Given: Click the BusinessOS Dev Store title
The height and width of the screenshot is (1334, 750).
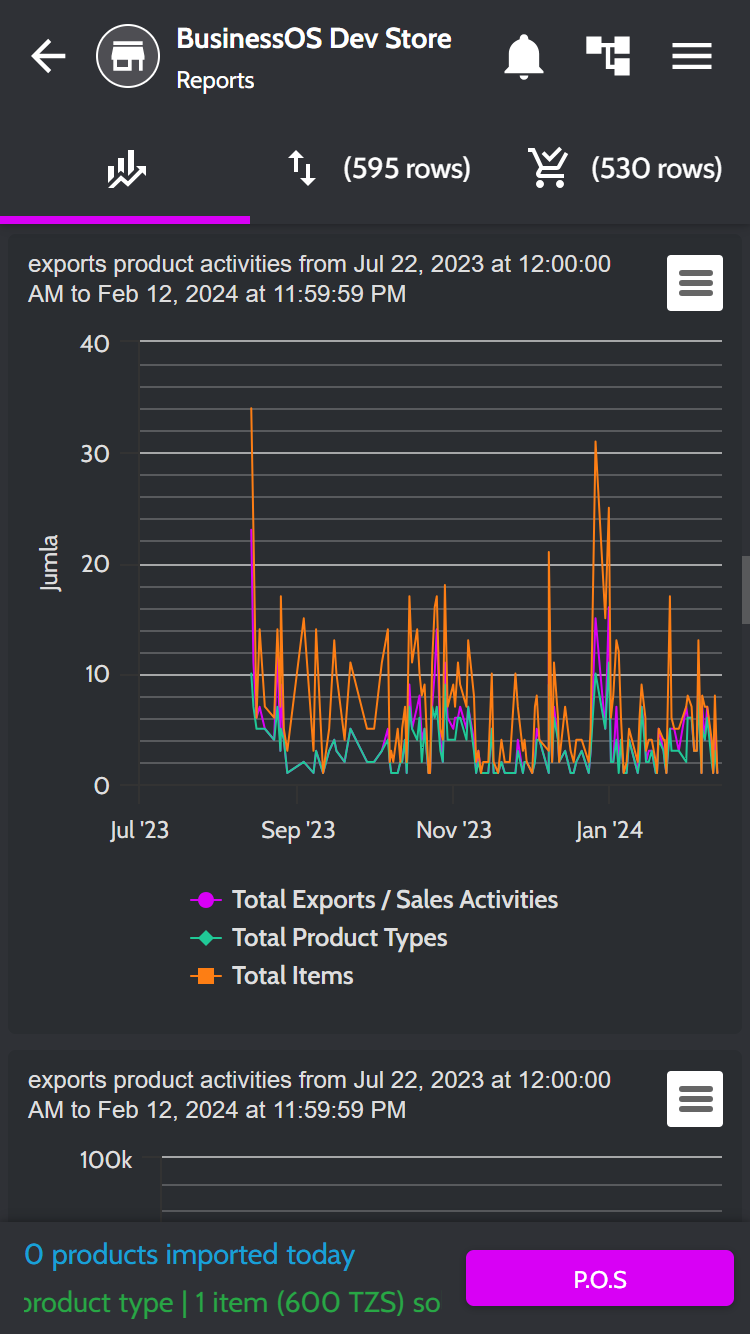Looking at the screenshot, I should (314, 39).
